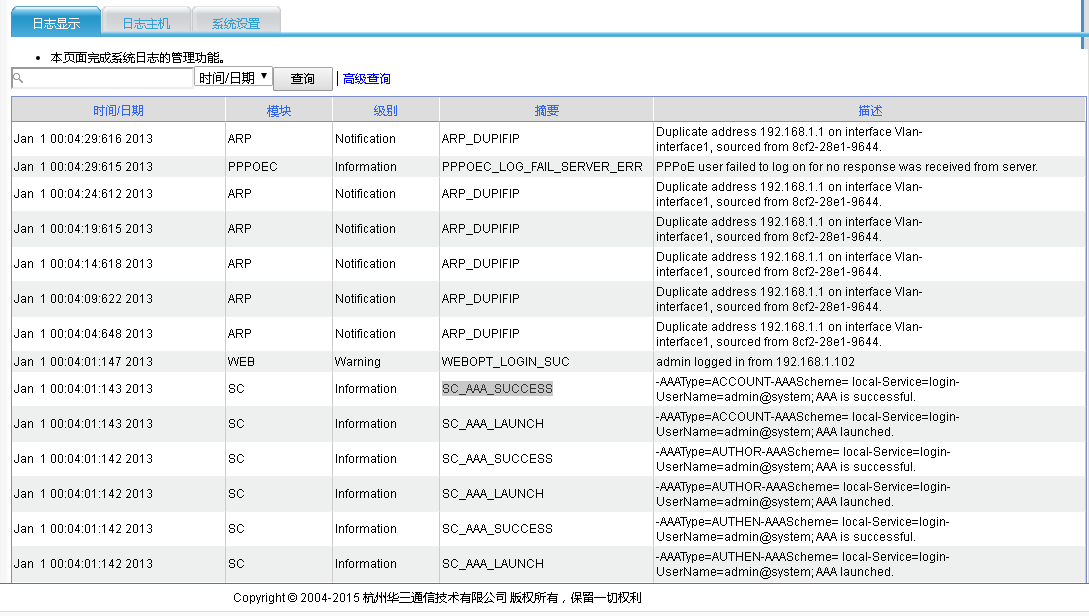Expand the 时间/日期 filter dropdown

pyautogui.click(x=233, y=77)
